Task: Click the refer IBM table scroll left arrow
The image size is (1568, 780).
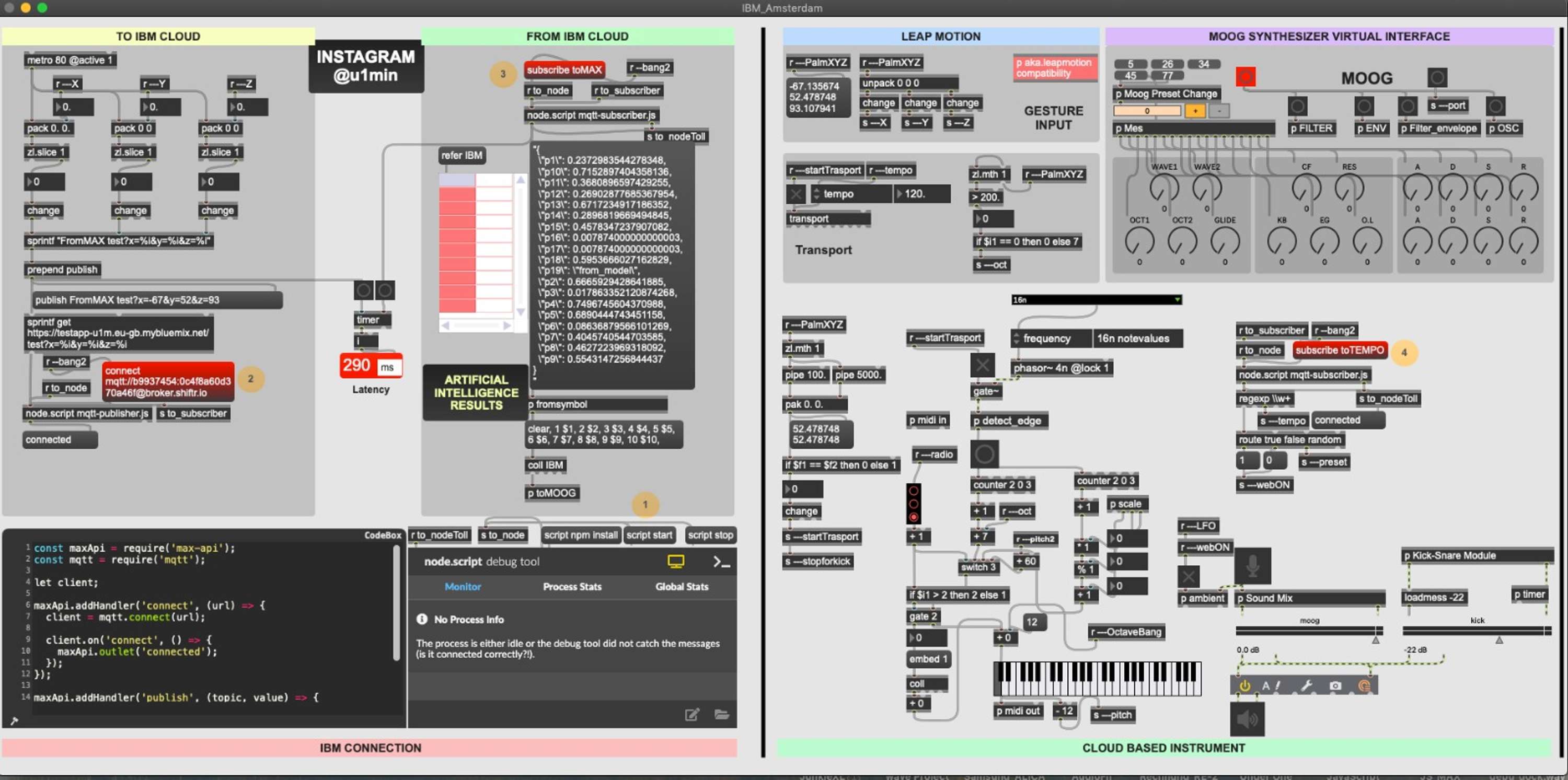Action: click(x=445, y=325)
